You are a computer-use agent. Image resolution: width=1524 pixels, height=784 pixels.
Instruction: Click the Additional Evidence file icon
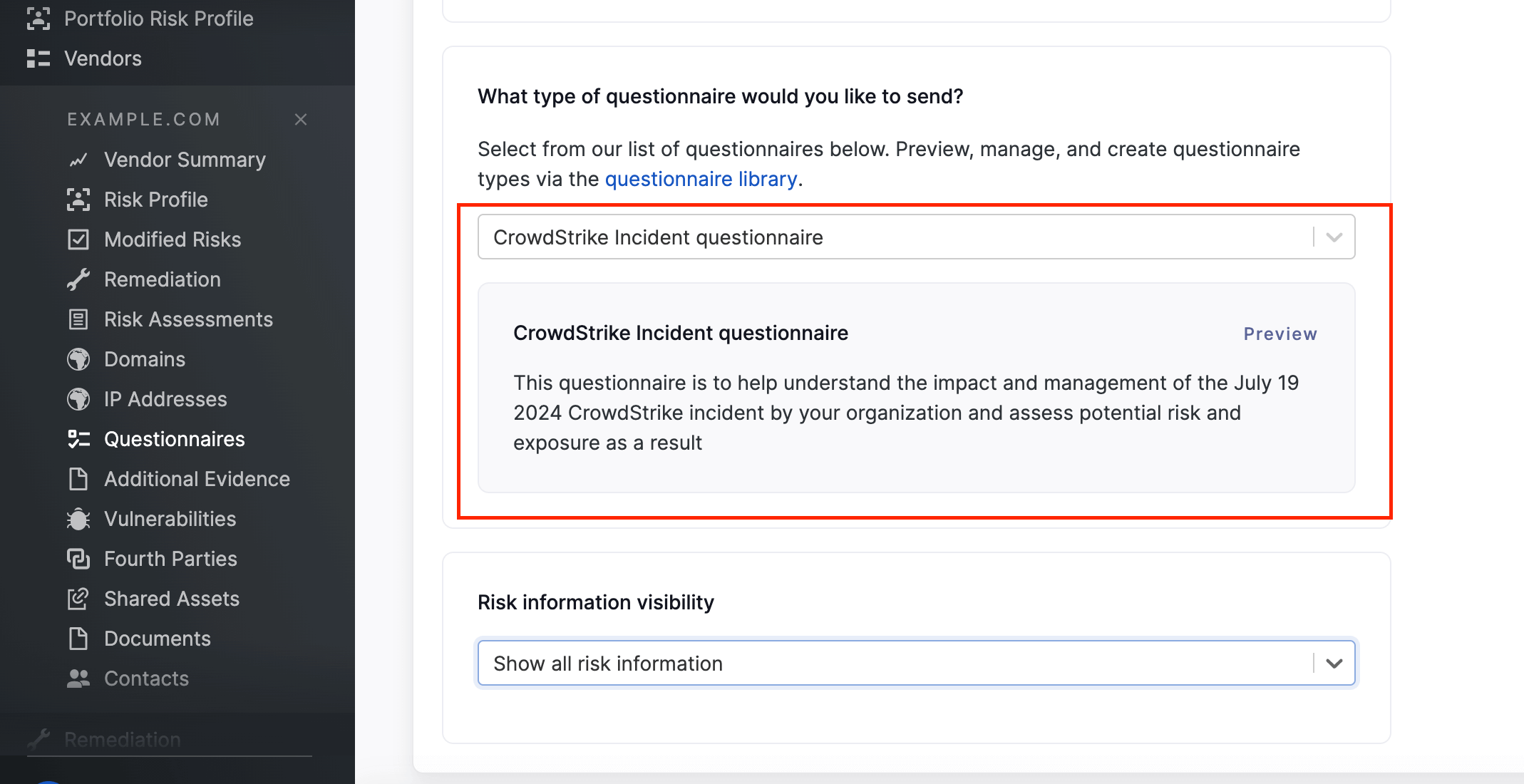point(78,479)
